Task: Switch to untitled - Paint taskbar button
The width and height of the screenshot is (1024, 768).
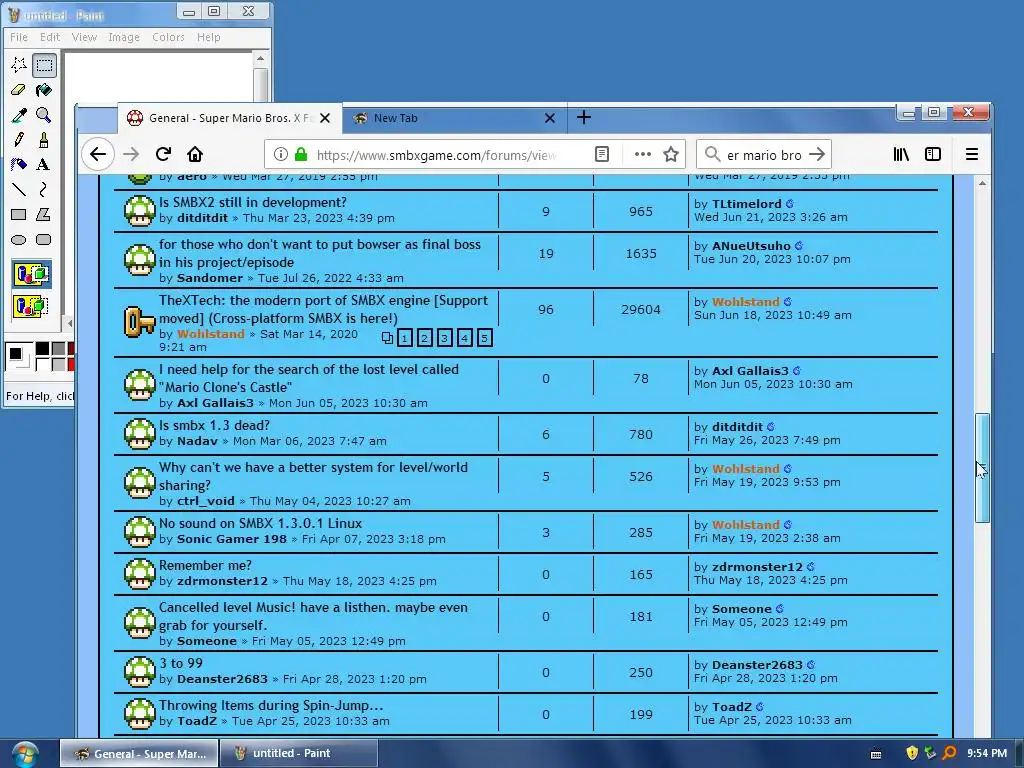Action: (x=298, y=753)
